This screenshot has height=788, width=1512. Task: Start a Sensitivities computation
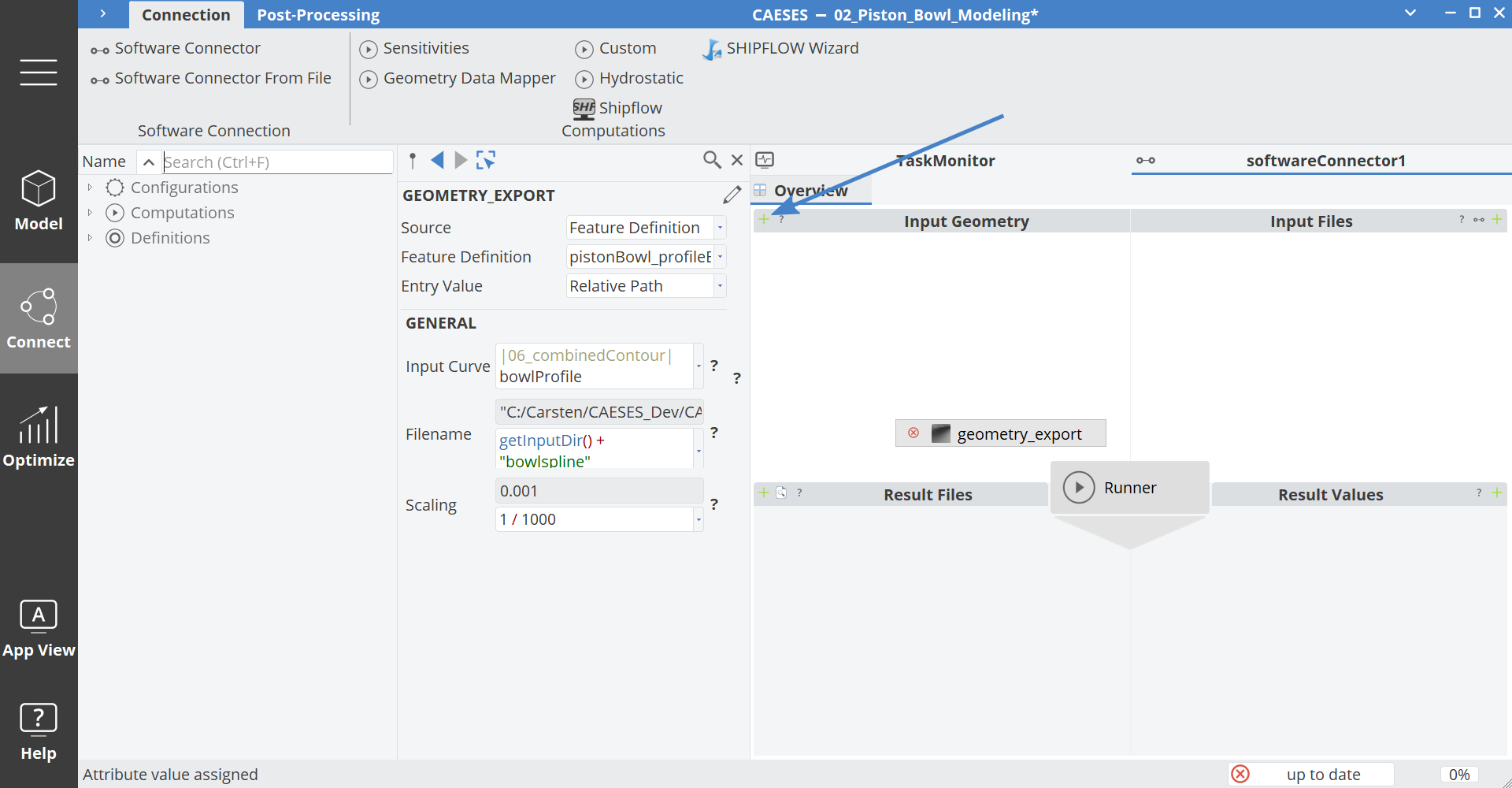tap(414, 49)
